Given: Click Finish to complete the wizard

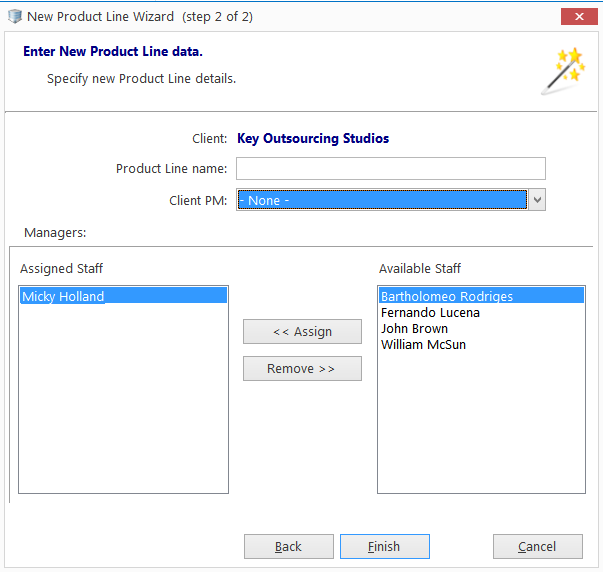Looking at the screenshot, I should 385,546.
